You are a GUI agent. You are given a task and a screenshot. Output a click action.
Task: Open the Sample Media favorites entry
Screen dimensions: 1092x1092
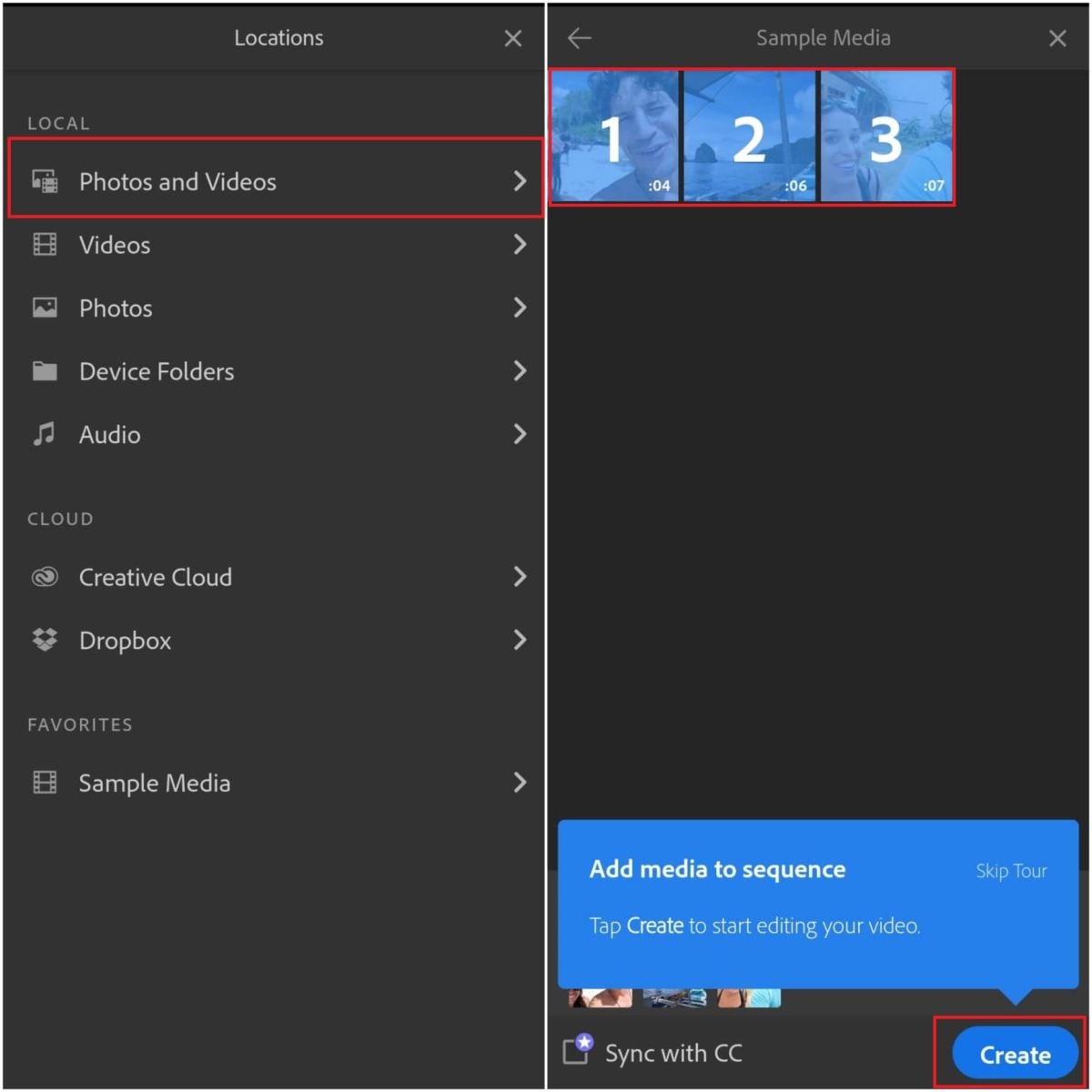click(154, 783)
